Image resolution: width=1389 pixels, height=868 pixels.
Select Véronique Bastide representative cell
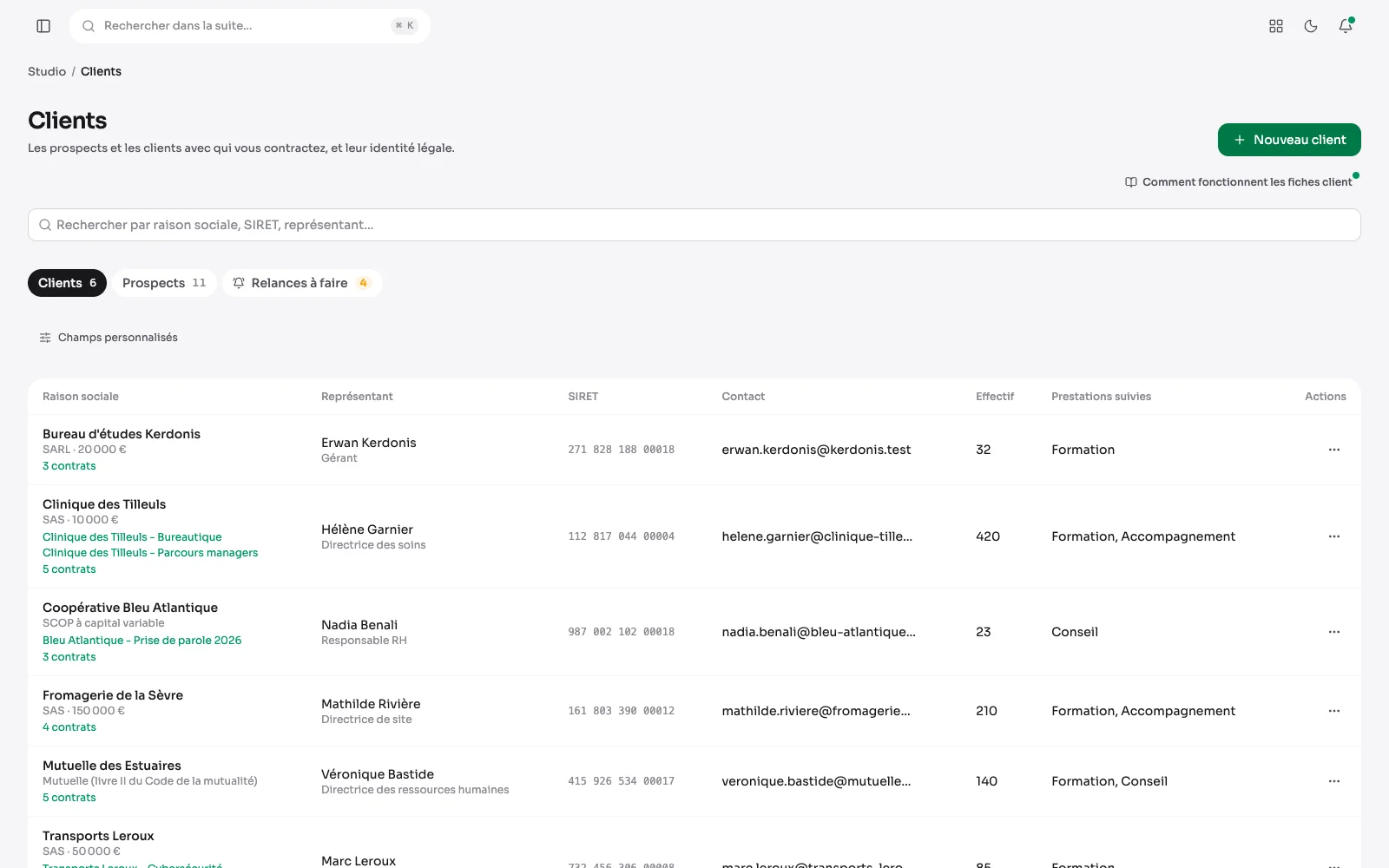415,781
